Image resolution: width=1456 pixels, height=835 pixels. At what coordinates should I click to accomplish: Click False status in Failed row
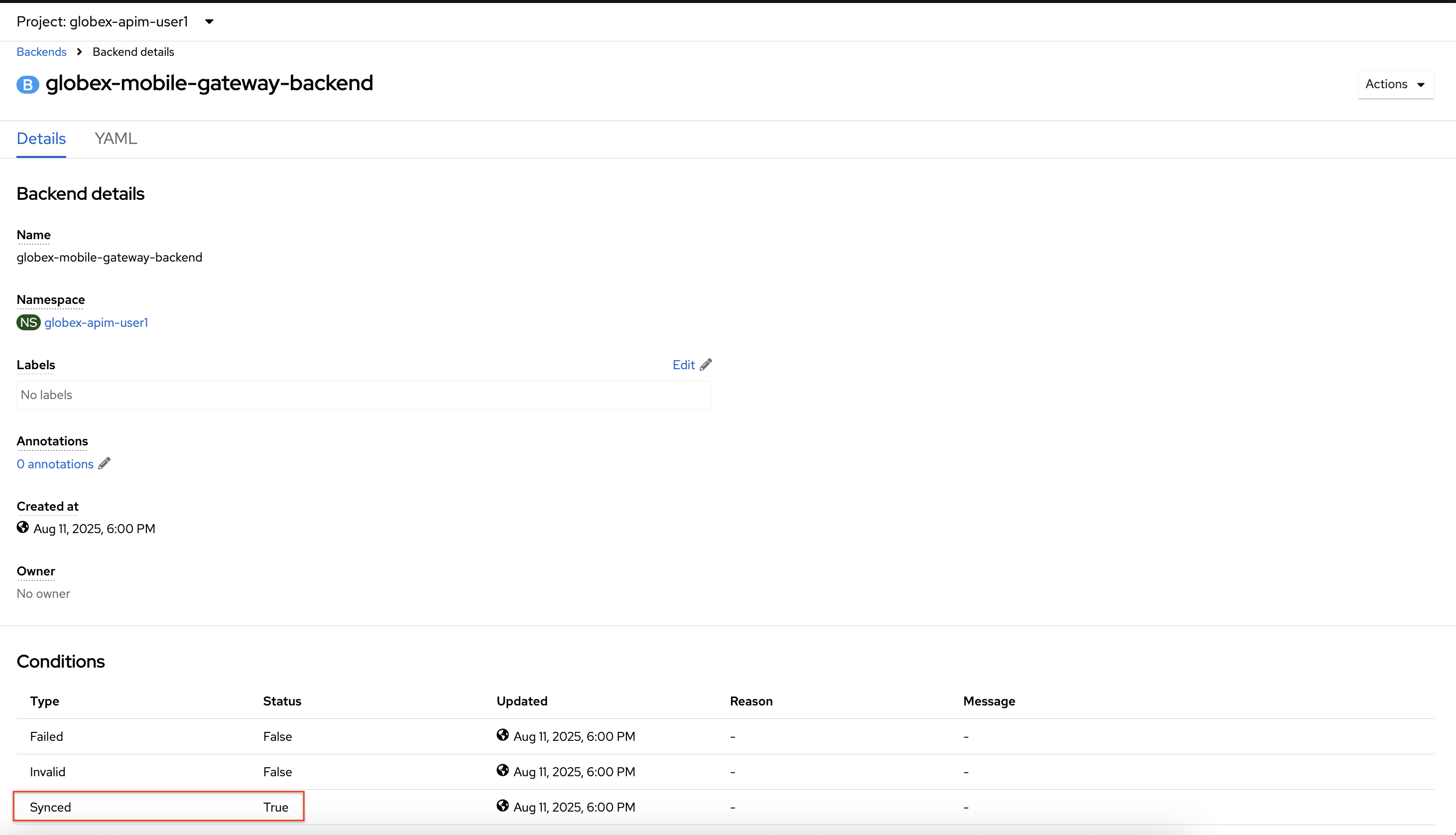[x=277, y=736]
